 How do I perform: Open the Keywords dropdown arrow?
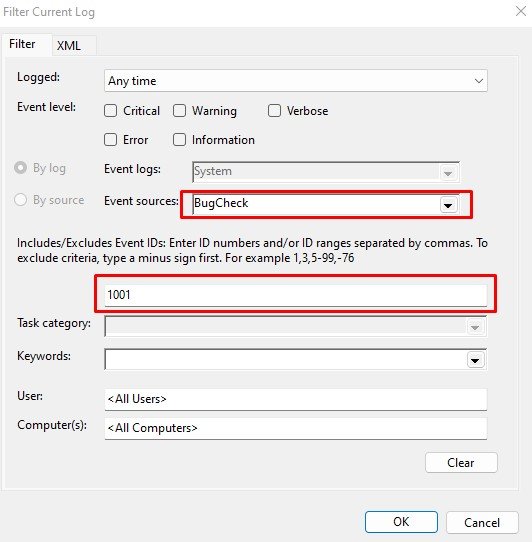[475, 360]
